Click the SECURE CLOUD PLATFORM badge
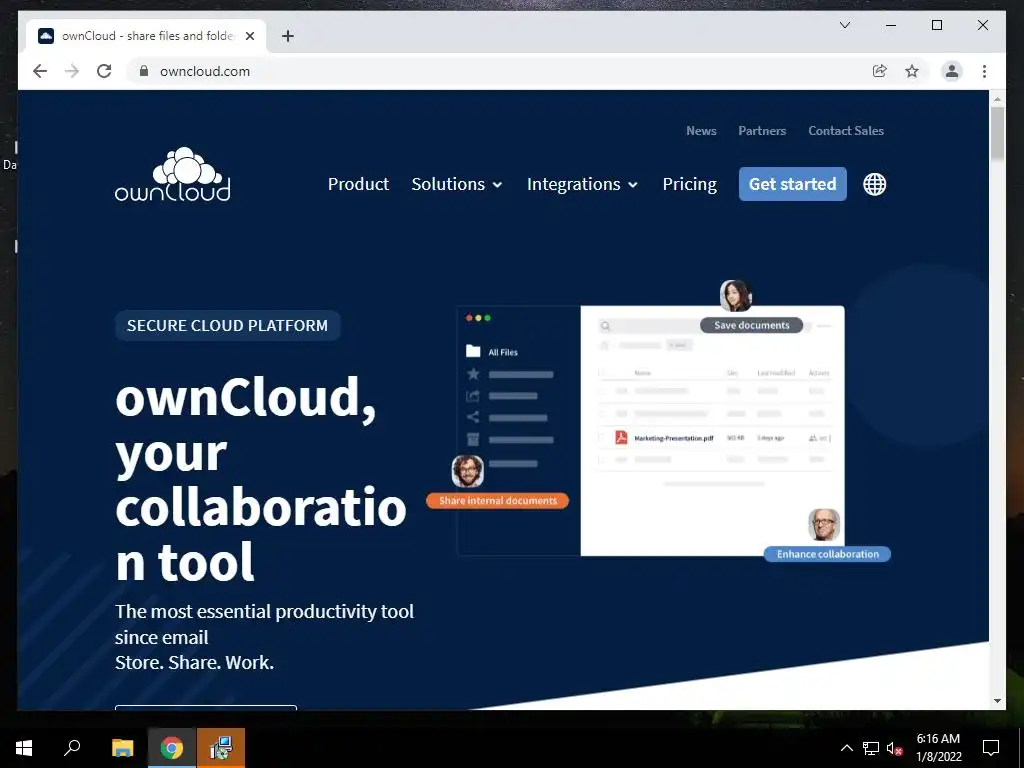Screen dimensions: 1024x768 227,325
